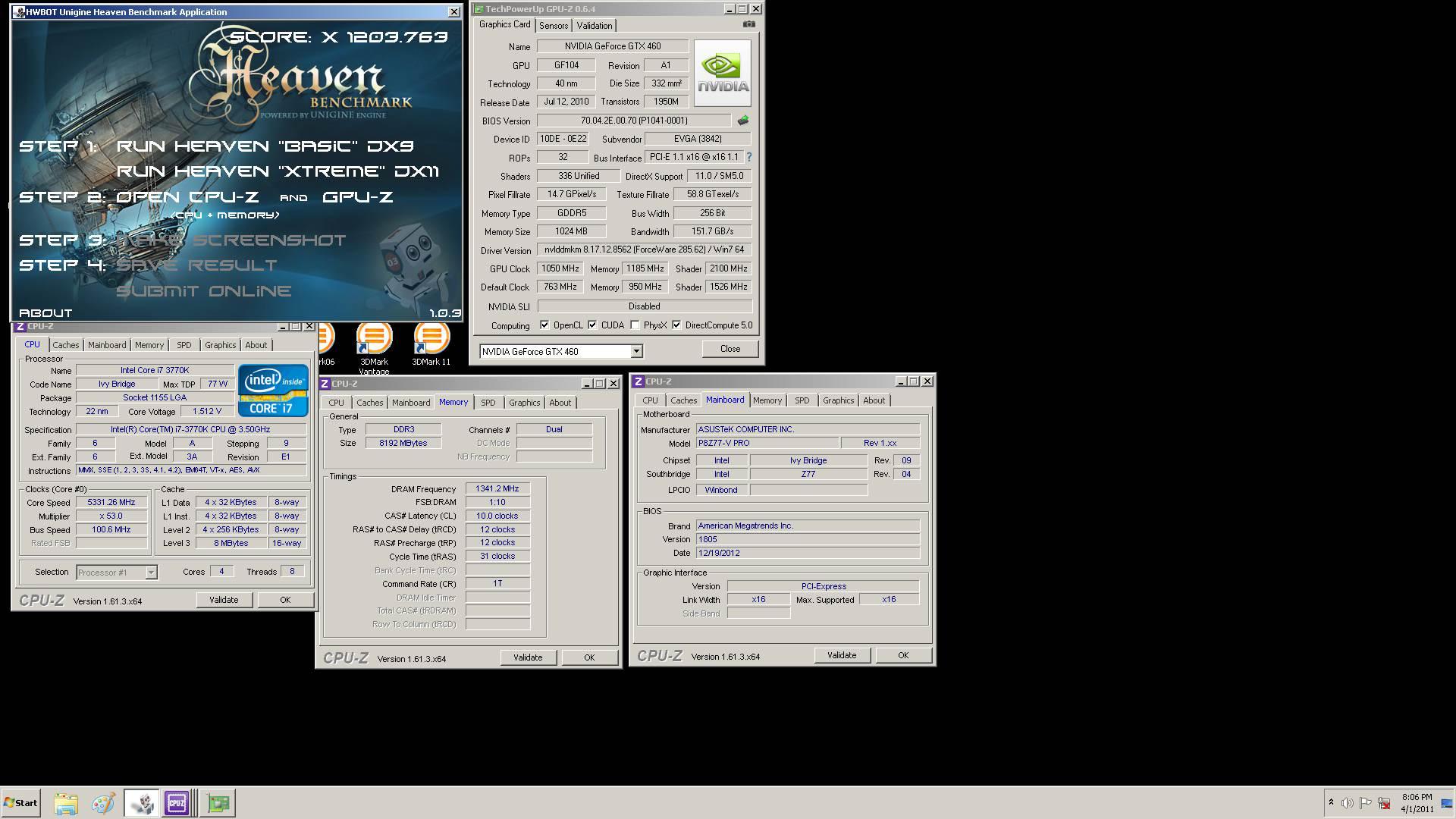Click Take Screenshot step in Heaven app
Viewport: 1456px width, 819px height.
tap(231, 240)
